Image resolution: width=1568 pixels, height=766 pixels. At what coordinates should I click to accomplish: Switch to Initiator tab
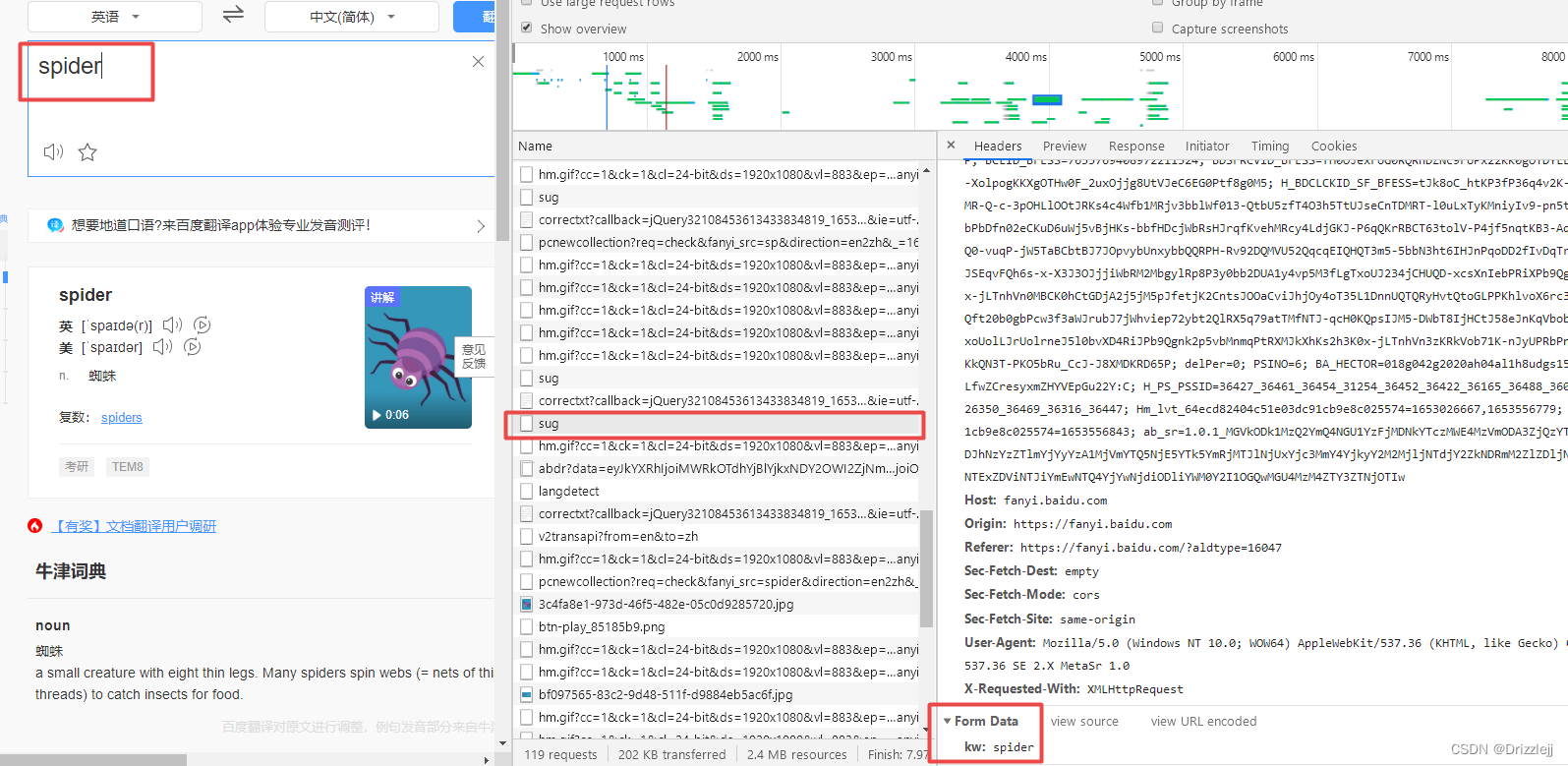pos(1207,146)
